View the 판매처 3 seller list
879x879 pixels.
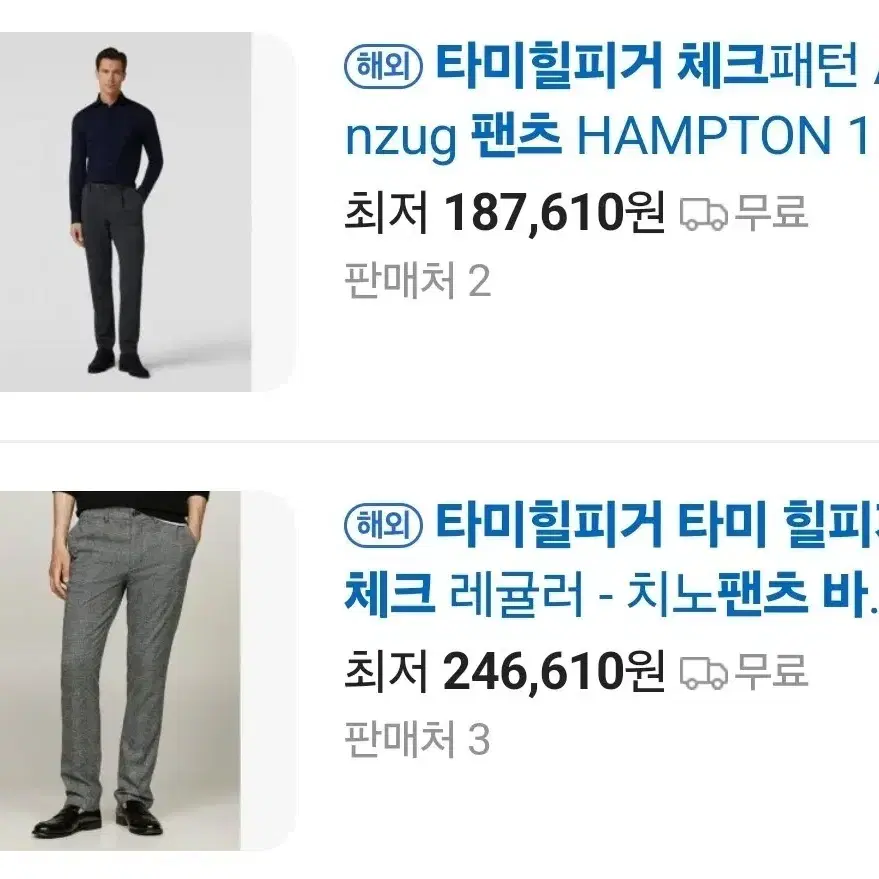(x=418, y=739)
